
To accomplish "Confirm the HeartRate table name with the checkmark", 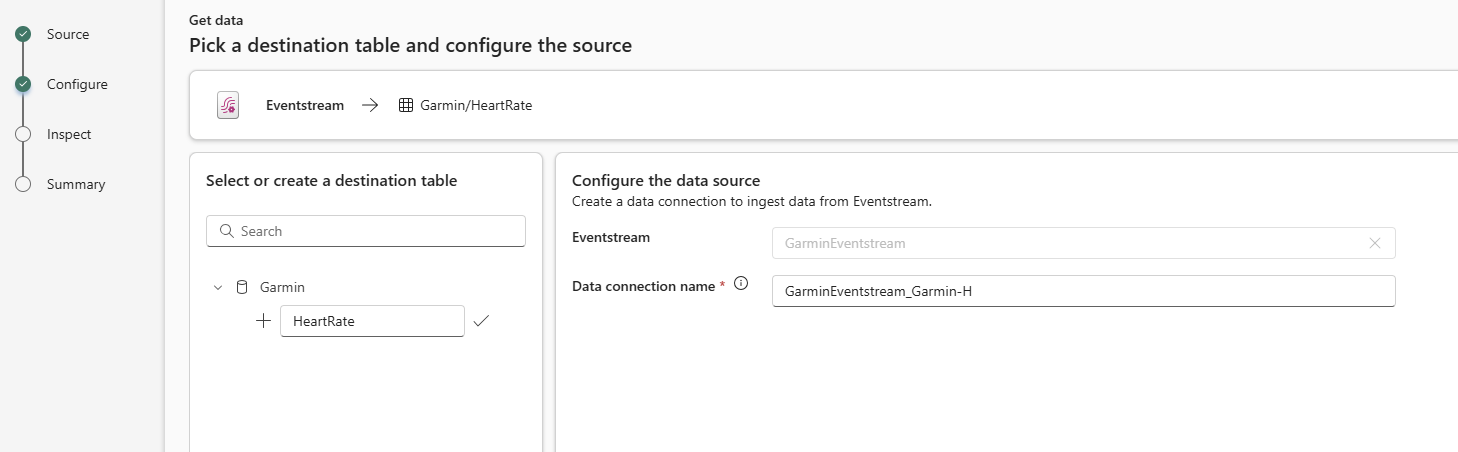I will click(481, 321).
